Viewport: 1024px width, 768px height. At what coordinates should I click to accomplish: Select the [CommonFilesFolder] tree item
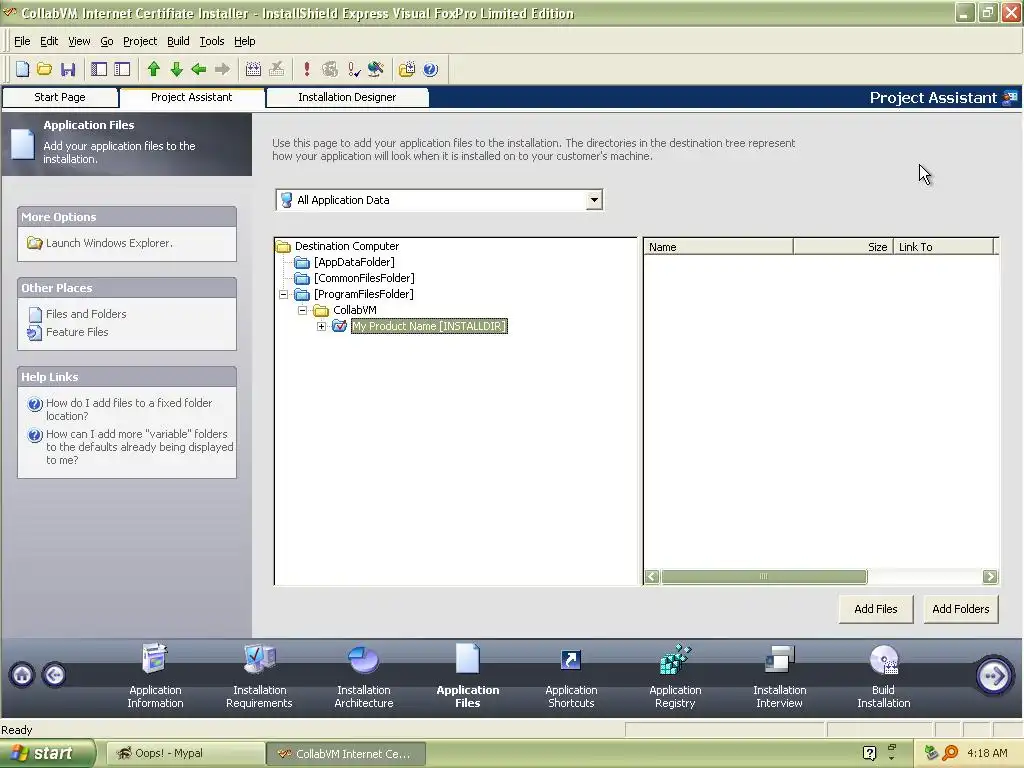[364, 278]
